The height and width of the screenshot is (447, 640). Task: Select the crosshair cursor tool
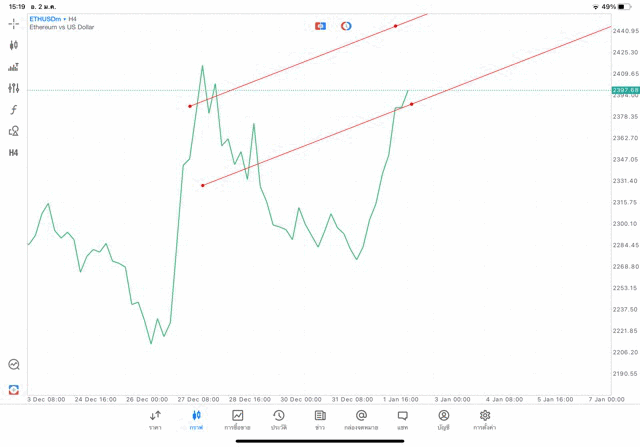[x=14, y=23]
